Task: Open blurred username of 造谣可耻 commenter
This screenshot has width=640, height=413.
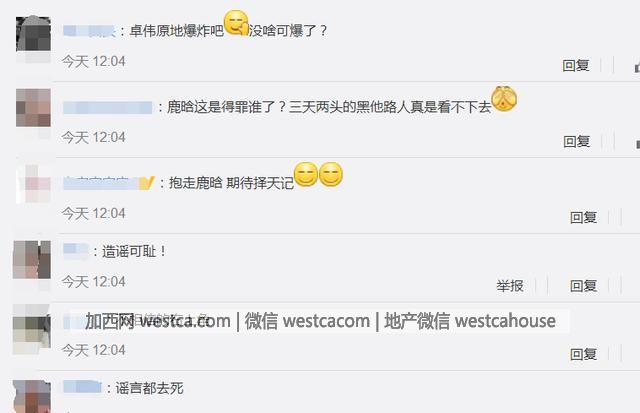Action: pyautogui.click(x=76, y=250)
